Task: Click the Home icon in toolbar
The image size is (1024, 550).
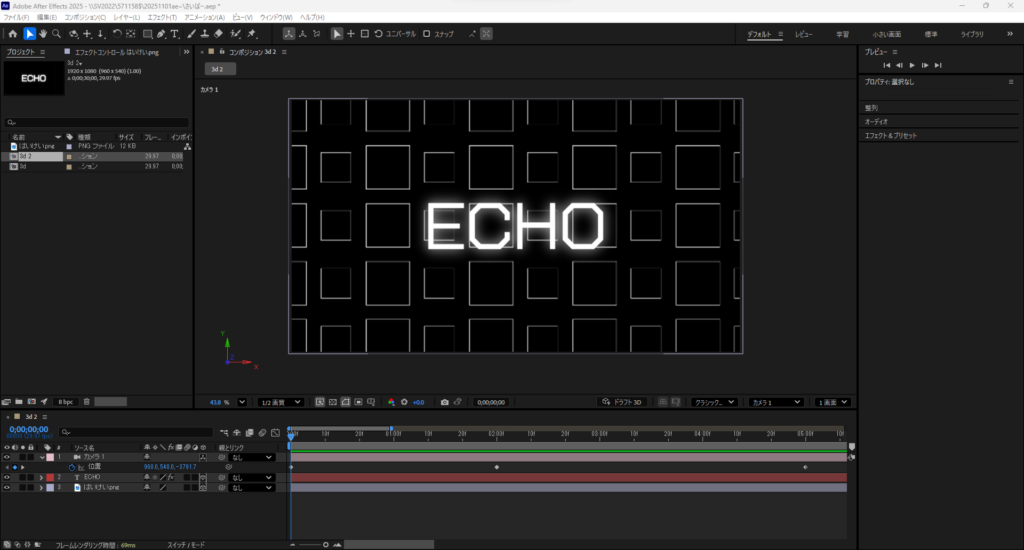Action: [x=12, y=34]
